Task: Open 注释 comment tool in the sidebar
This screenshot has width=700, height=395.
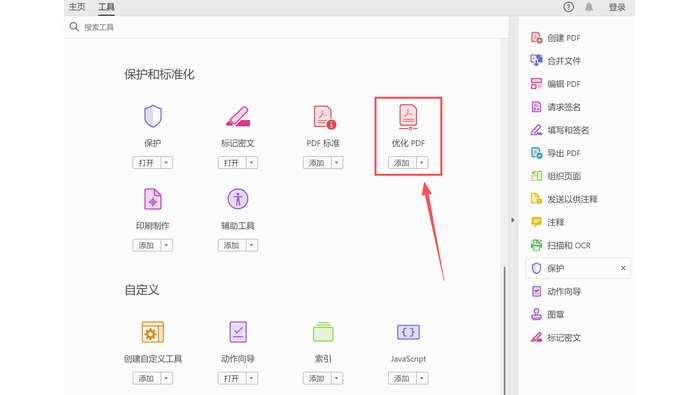Action: pos(547,222)
